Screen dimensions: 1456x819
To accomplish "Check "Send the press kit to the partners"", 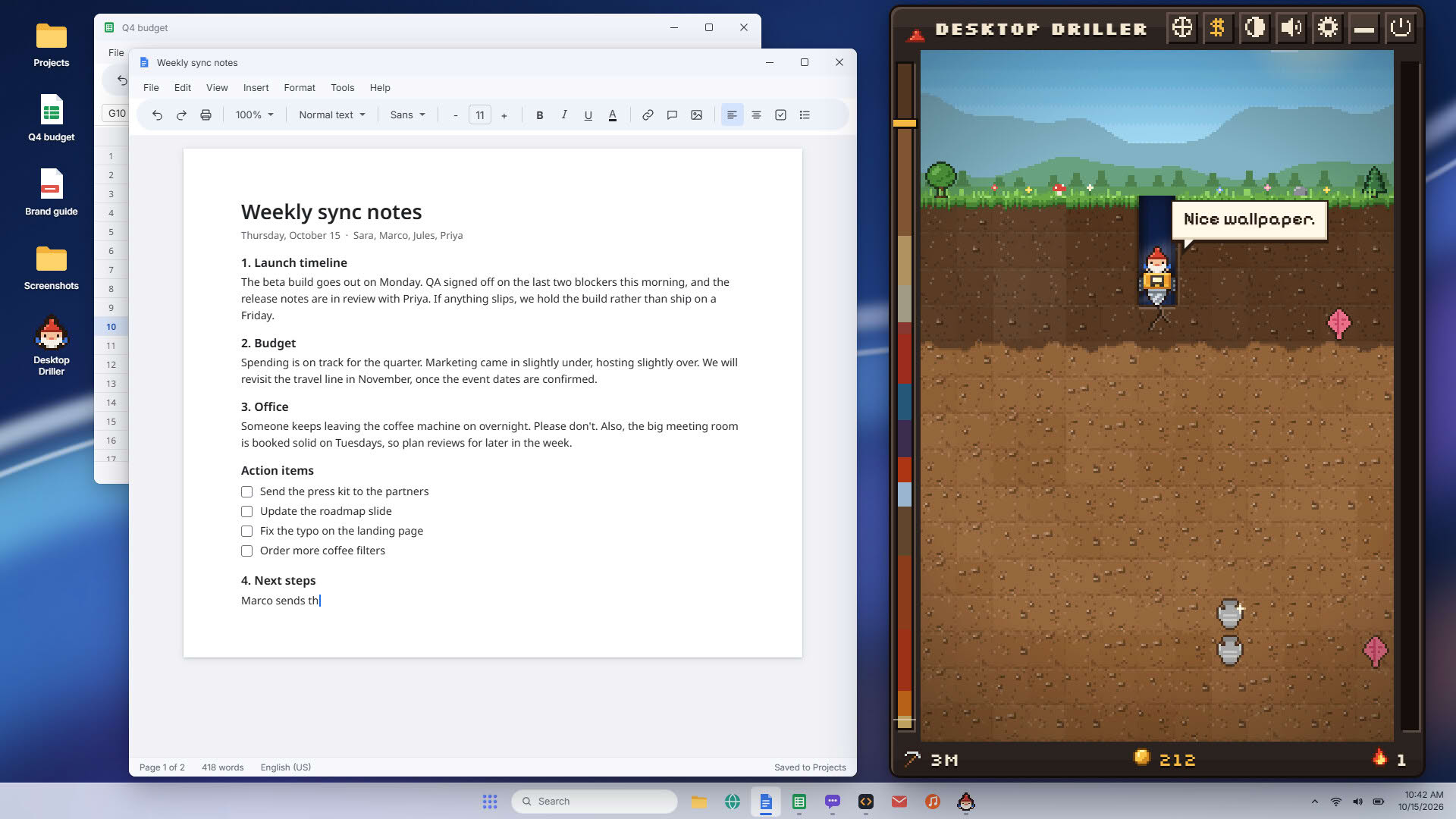I will click(246, 492).
